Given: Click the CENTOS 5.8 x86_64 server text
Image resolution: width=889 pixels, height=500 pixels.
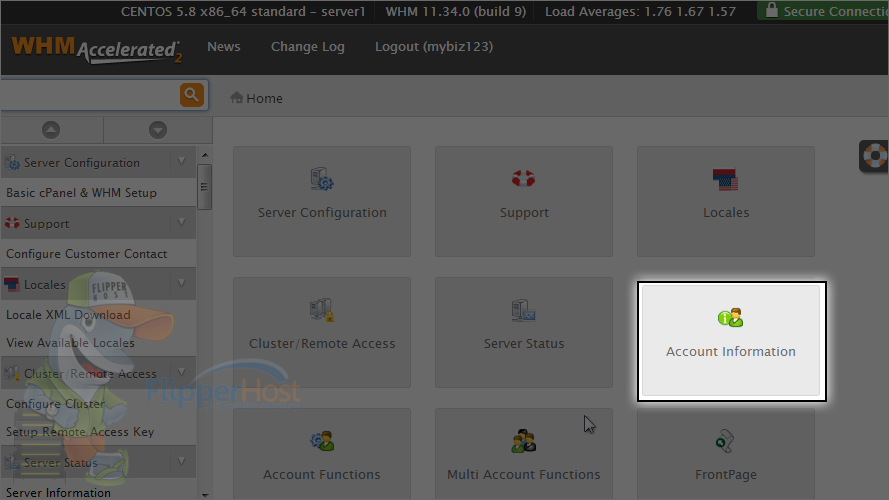Looking at the screenshot, I should (x=243, y=11).
